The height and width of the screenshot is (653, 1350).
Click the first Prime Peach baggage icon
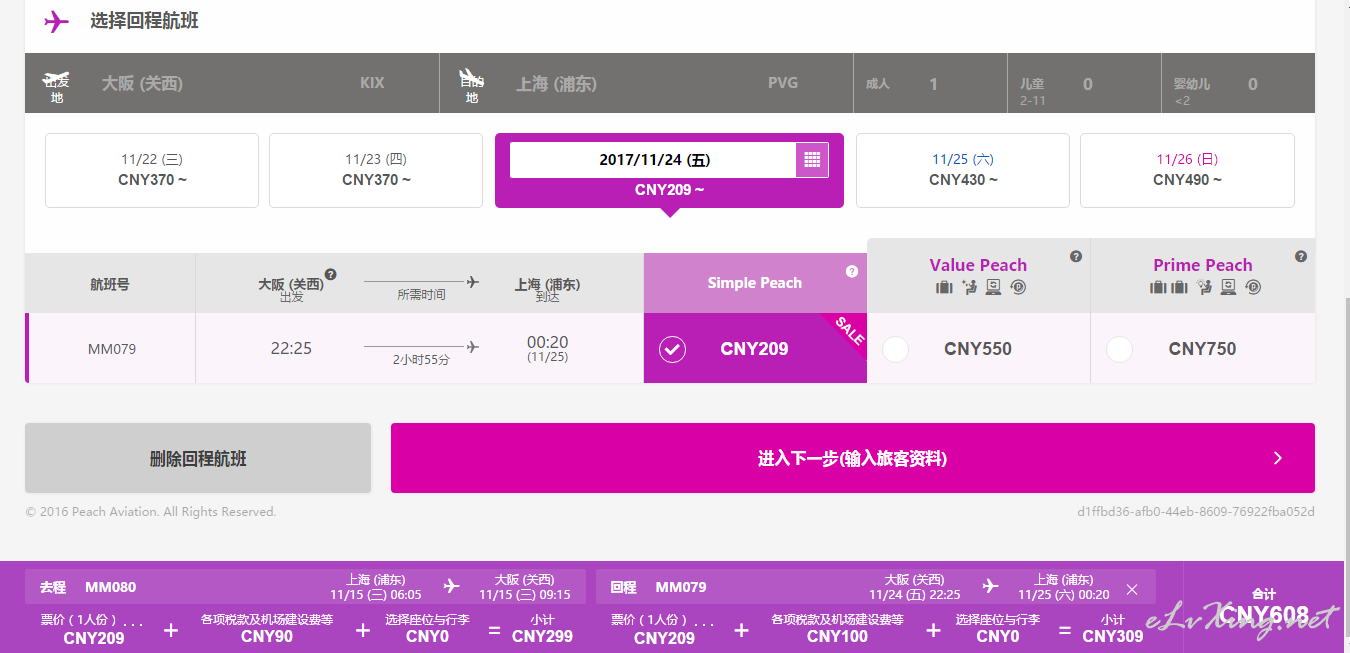(x=1158, y=288)
